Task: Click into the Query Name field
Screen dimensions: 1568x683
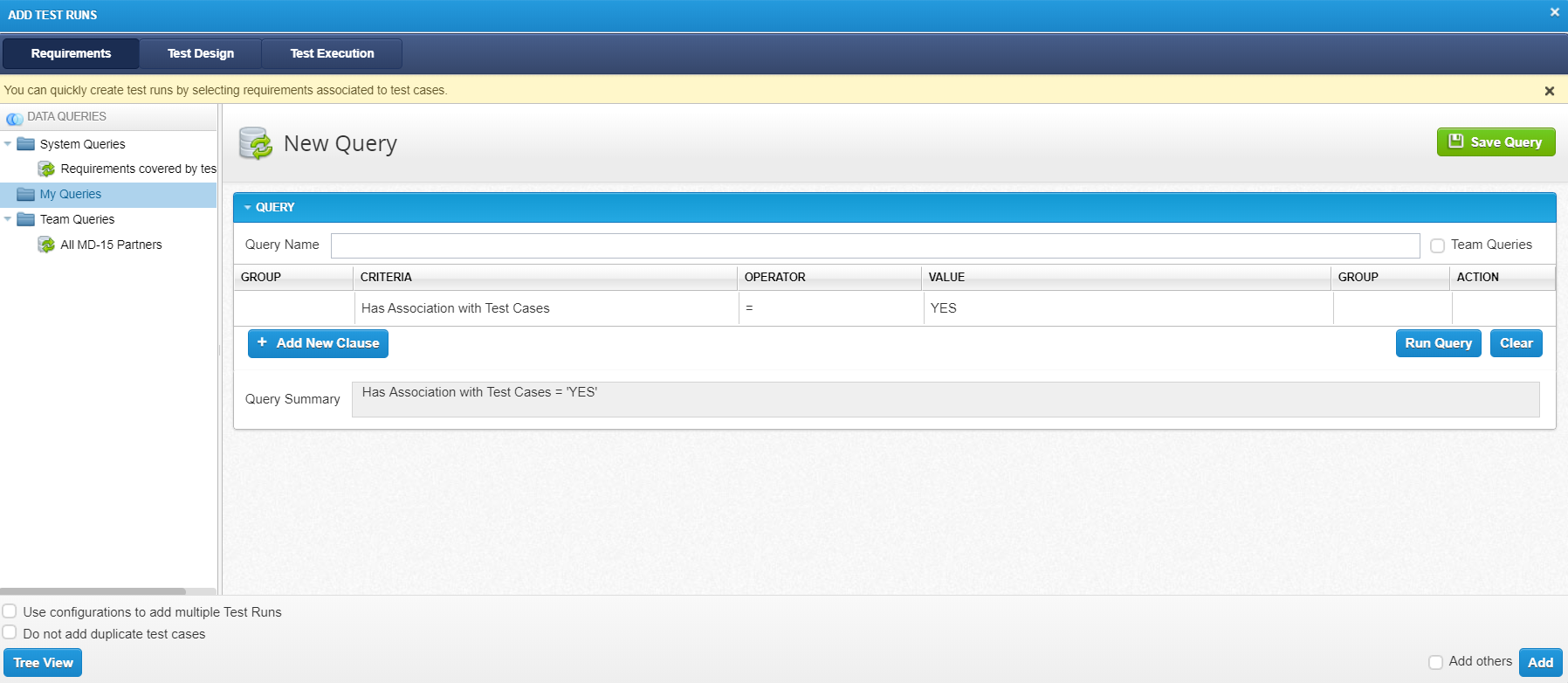Action: [x=875, y=245]
